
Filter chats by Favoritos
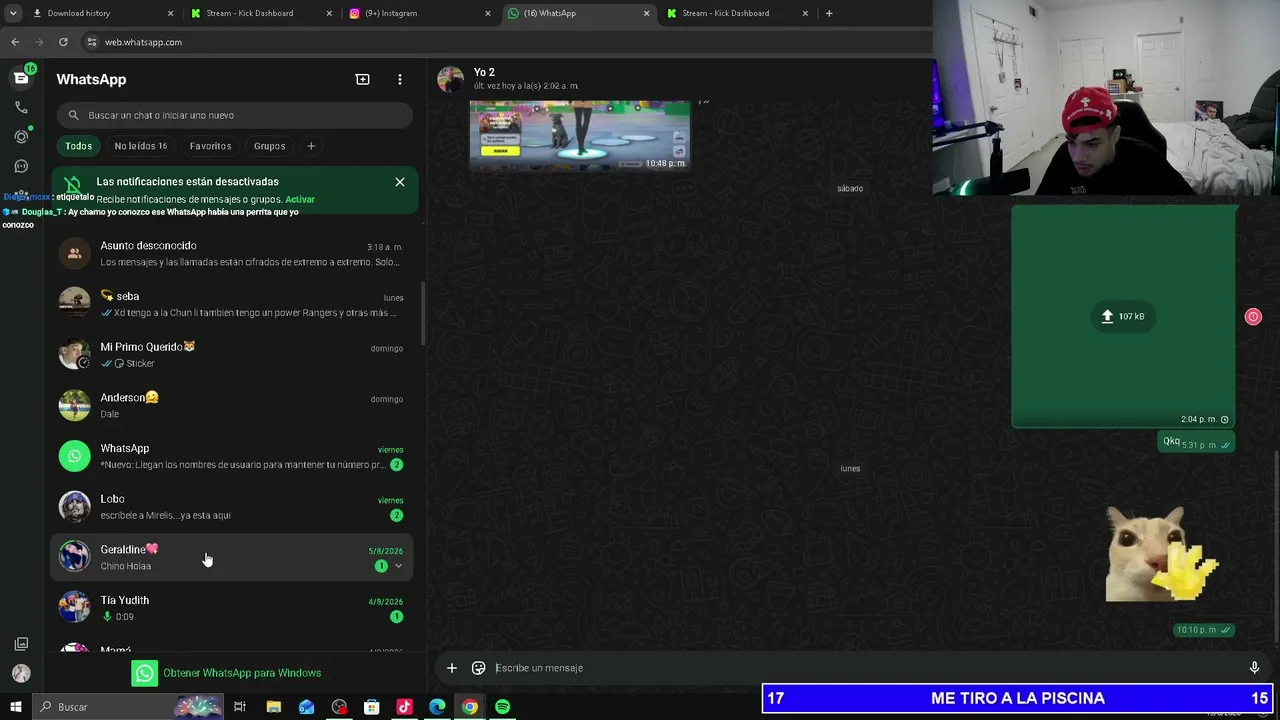210,146
